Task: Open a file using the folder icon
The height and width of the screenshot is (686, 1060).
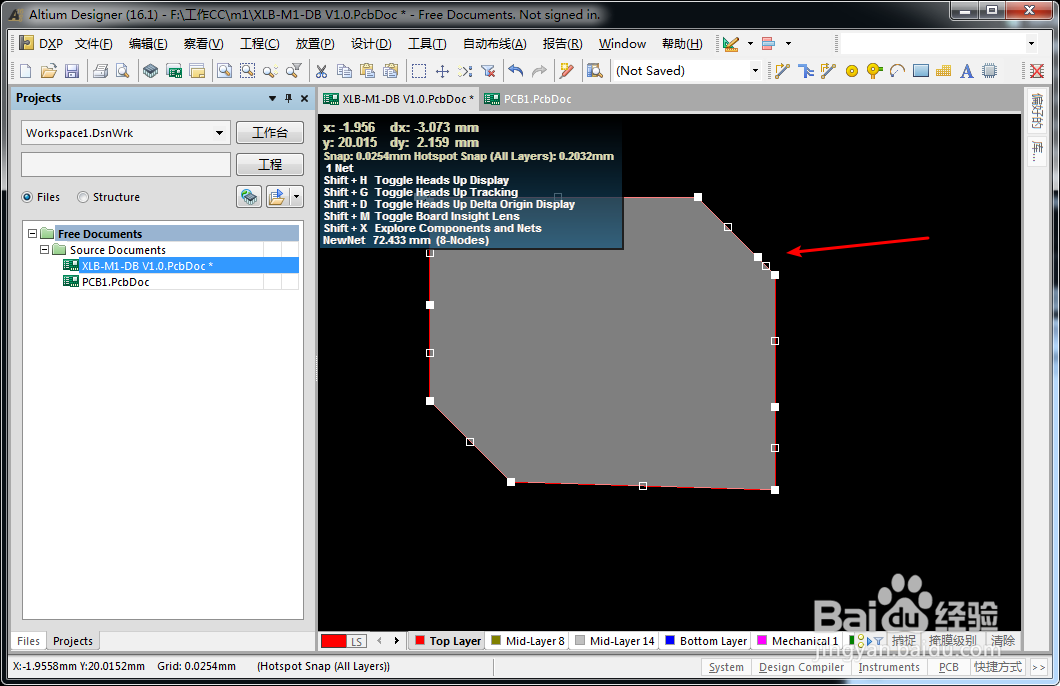Action: point(49,71)
